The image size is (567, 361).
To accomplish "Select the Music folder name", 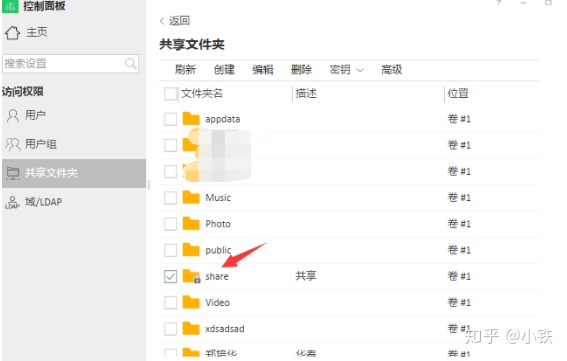I will [218, 198].
